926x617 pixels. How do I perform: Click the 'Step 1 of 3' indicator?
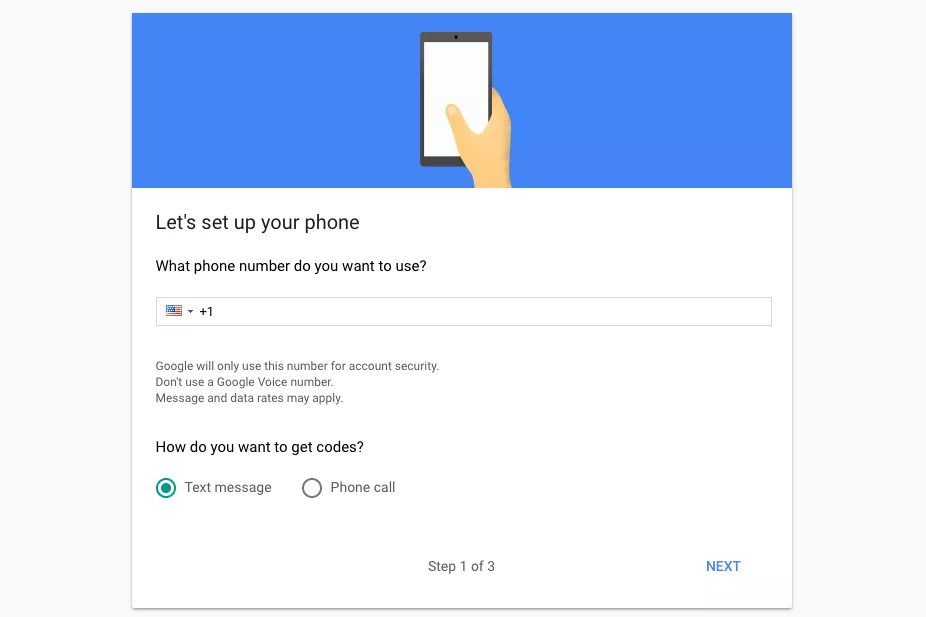(461, 566)
